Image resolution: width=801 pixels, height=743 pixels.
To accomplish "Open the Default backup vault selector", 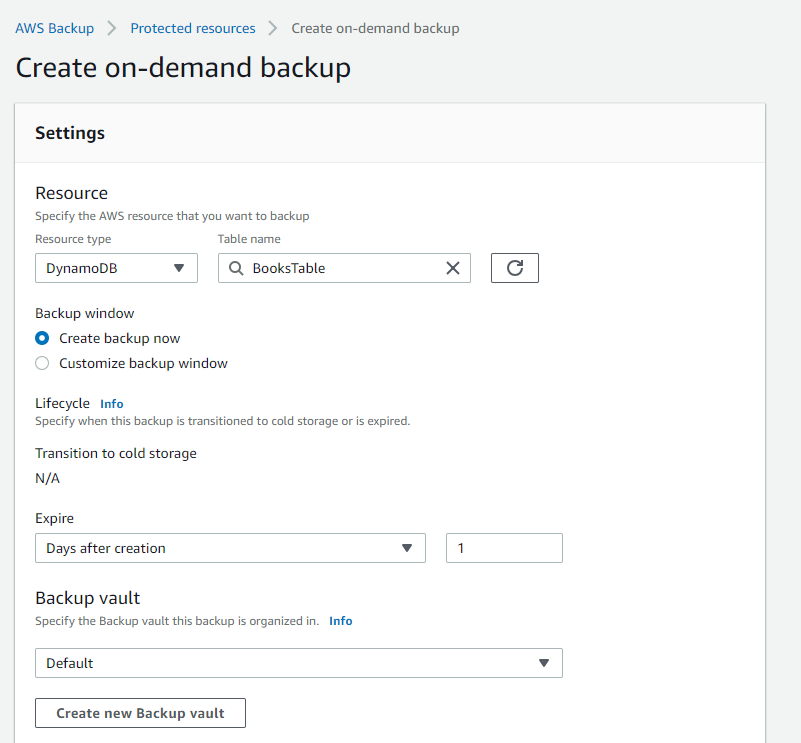I will [299, 662].
